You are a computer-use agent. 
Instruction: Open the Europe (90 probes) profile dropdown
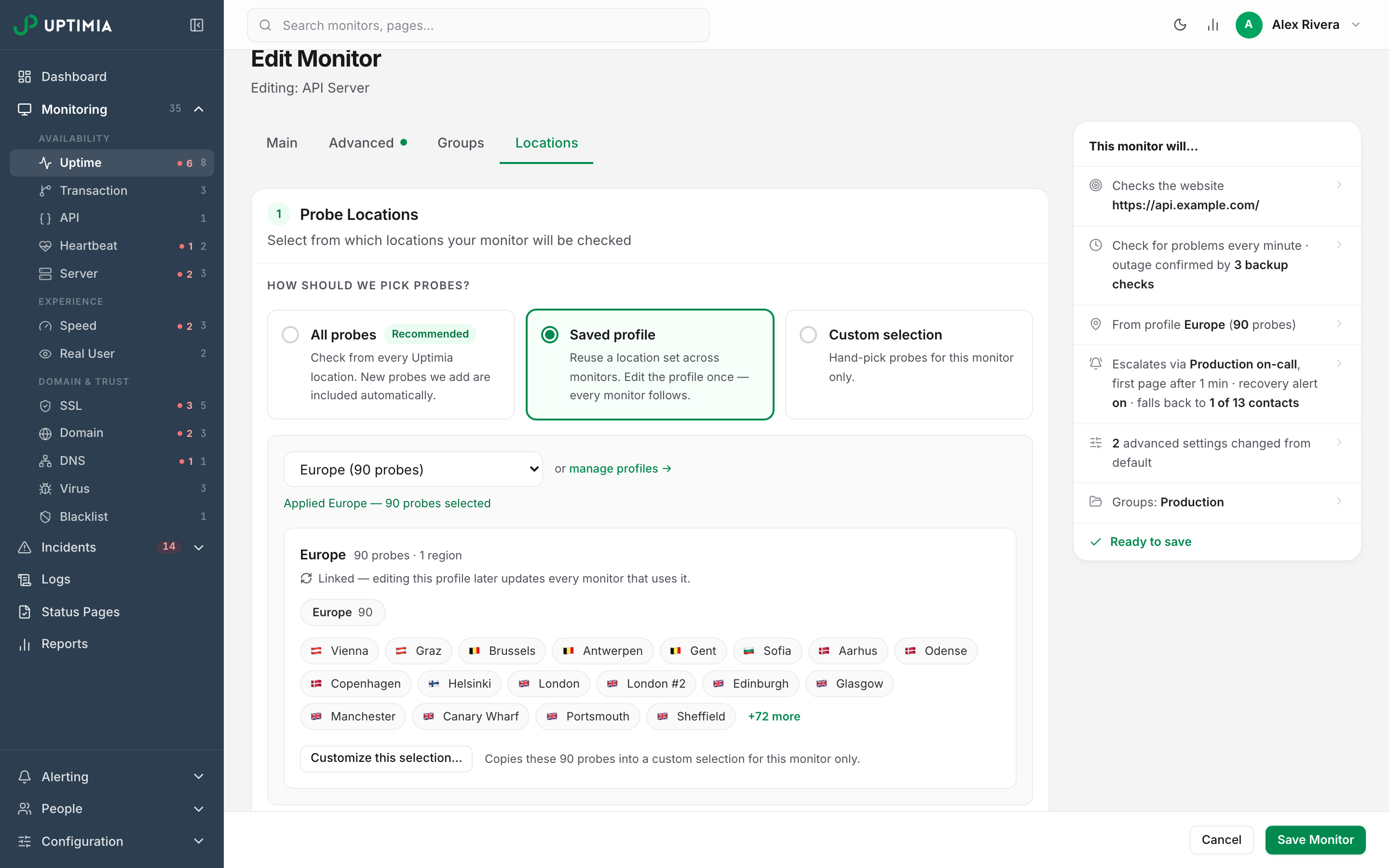pyautogui.click(x=413, y=470)
